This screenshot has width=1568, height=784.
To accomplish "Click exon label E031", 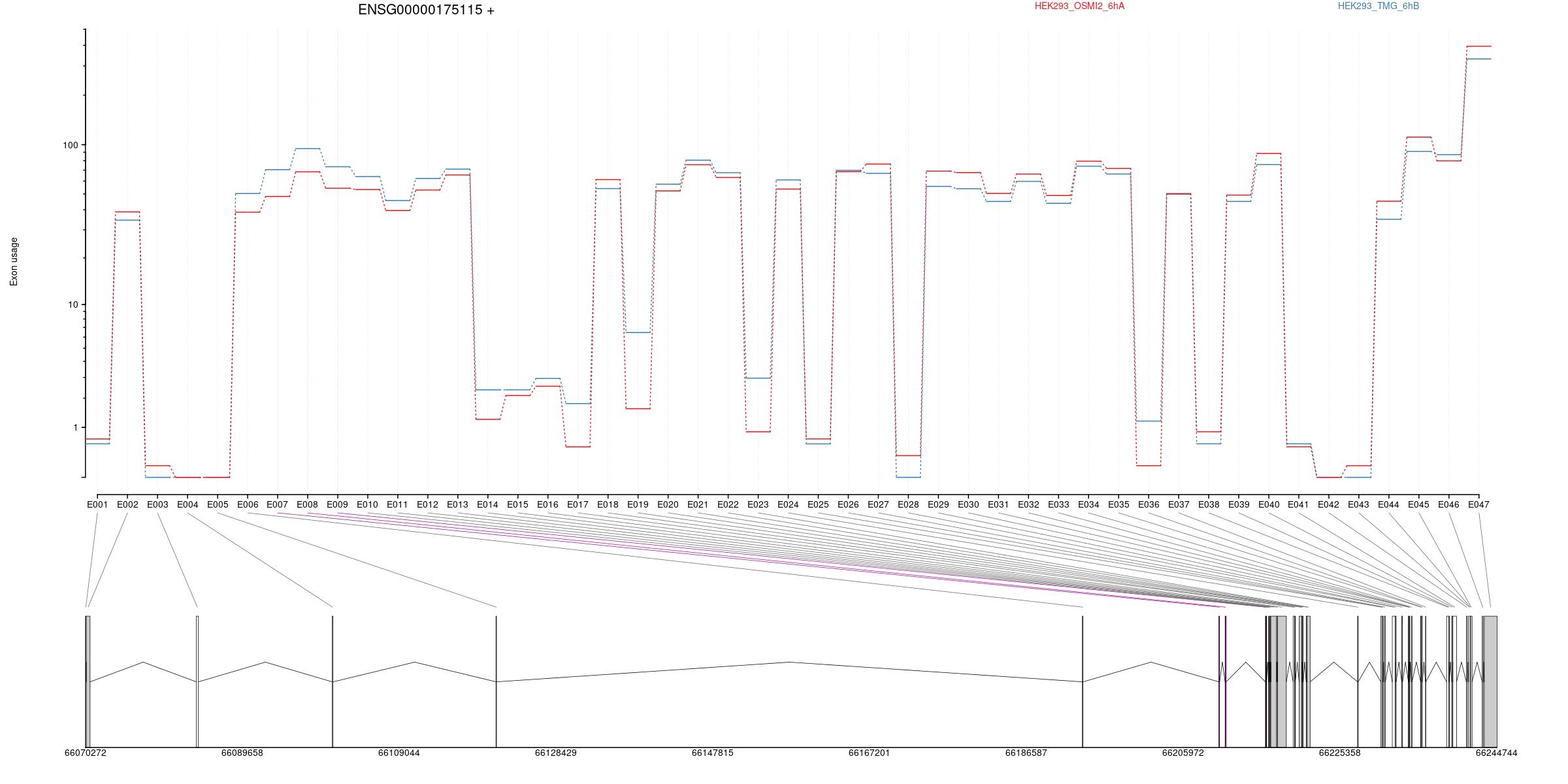I will [999, 504].
